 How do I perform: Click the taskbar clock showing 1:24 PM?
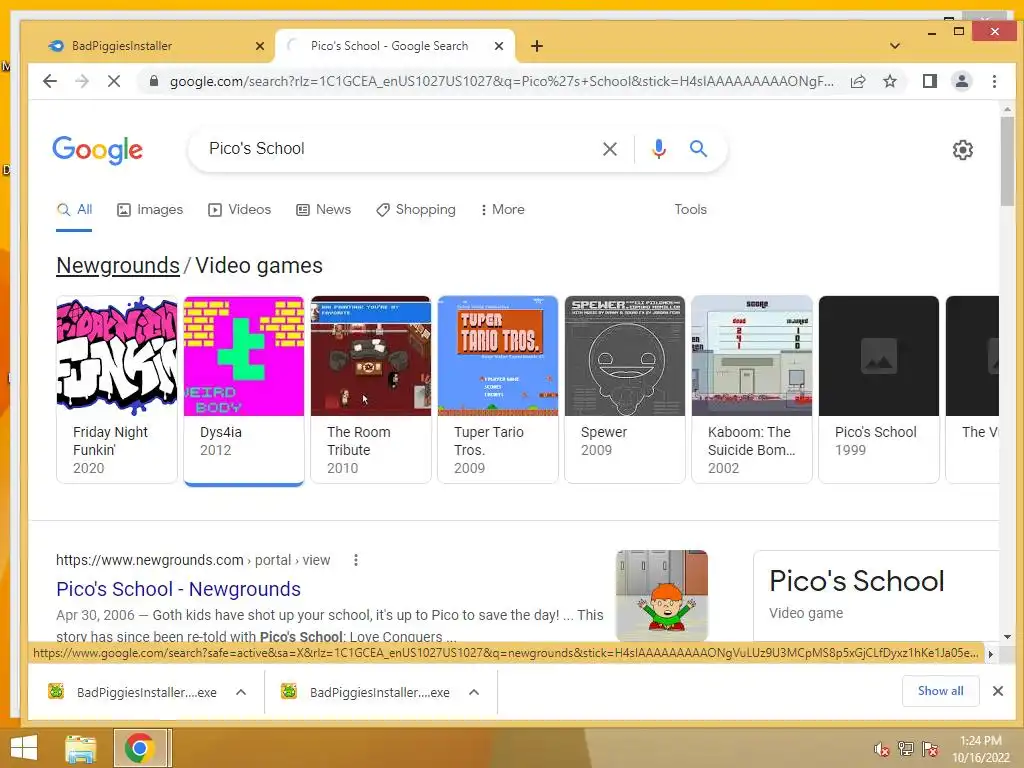(980, 749)
